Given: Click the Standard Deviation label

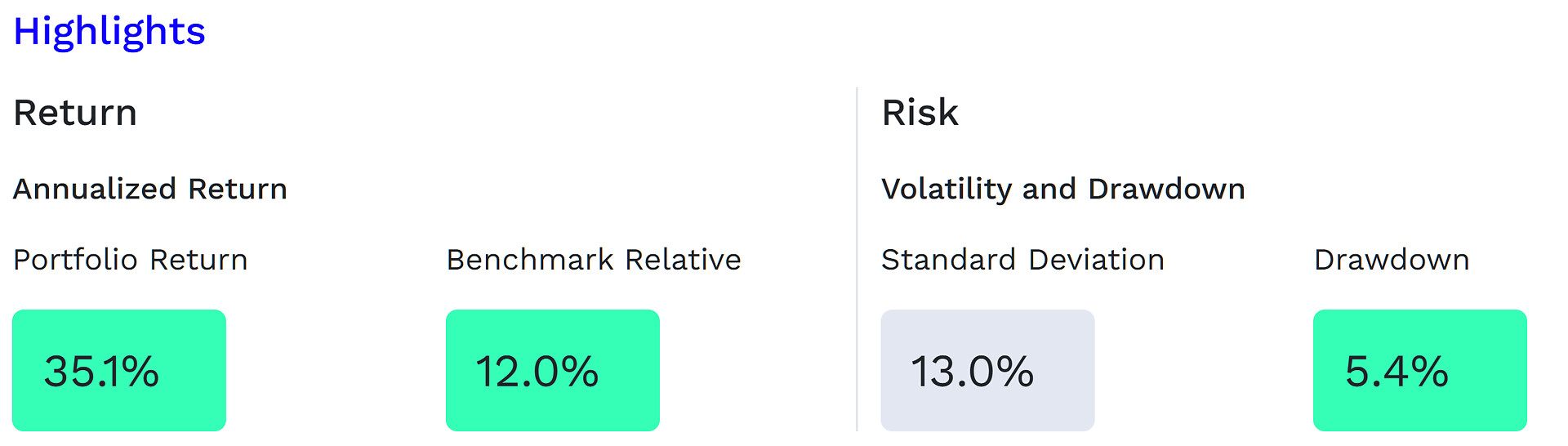Looking at the screenshot, I should pyautogui.click(x=1022, y=260).
